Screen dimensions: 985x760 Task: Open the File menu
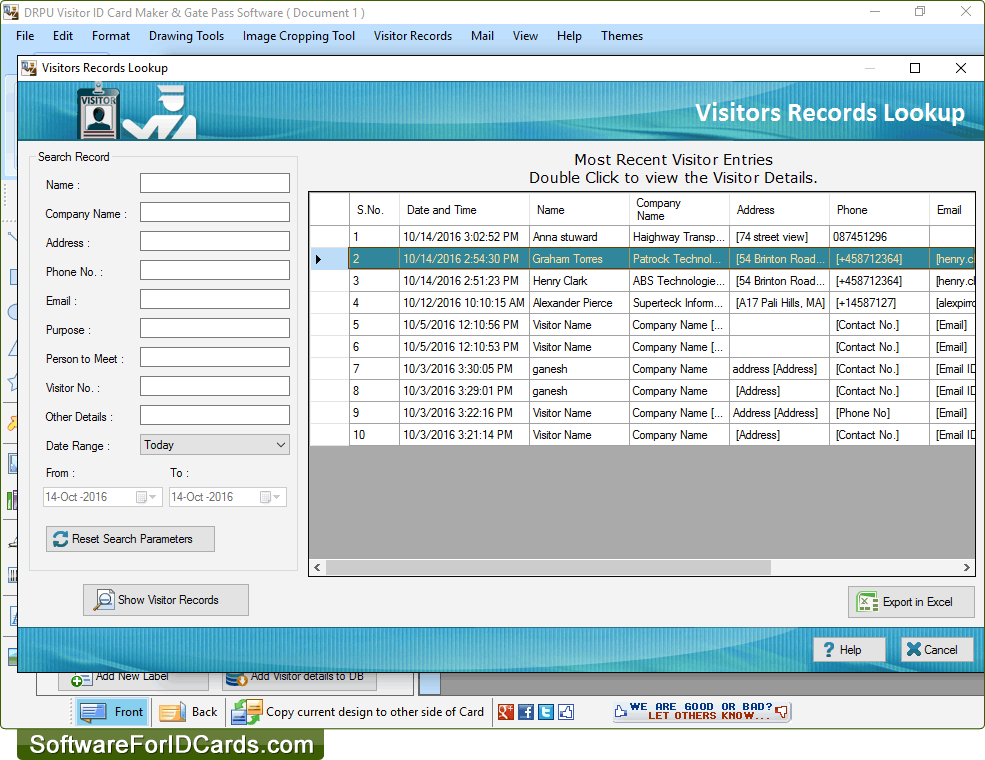(x=25, y=36)
